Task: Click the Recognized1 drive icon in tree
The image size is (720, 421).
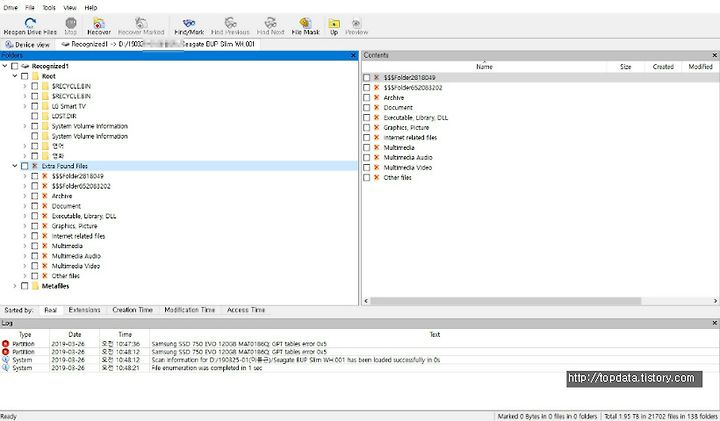Action: pos(26,66)
